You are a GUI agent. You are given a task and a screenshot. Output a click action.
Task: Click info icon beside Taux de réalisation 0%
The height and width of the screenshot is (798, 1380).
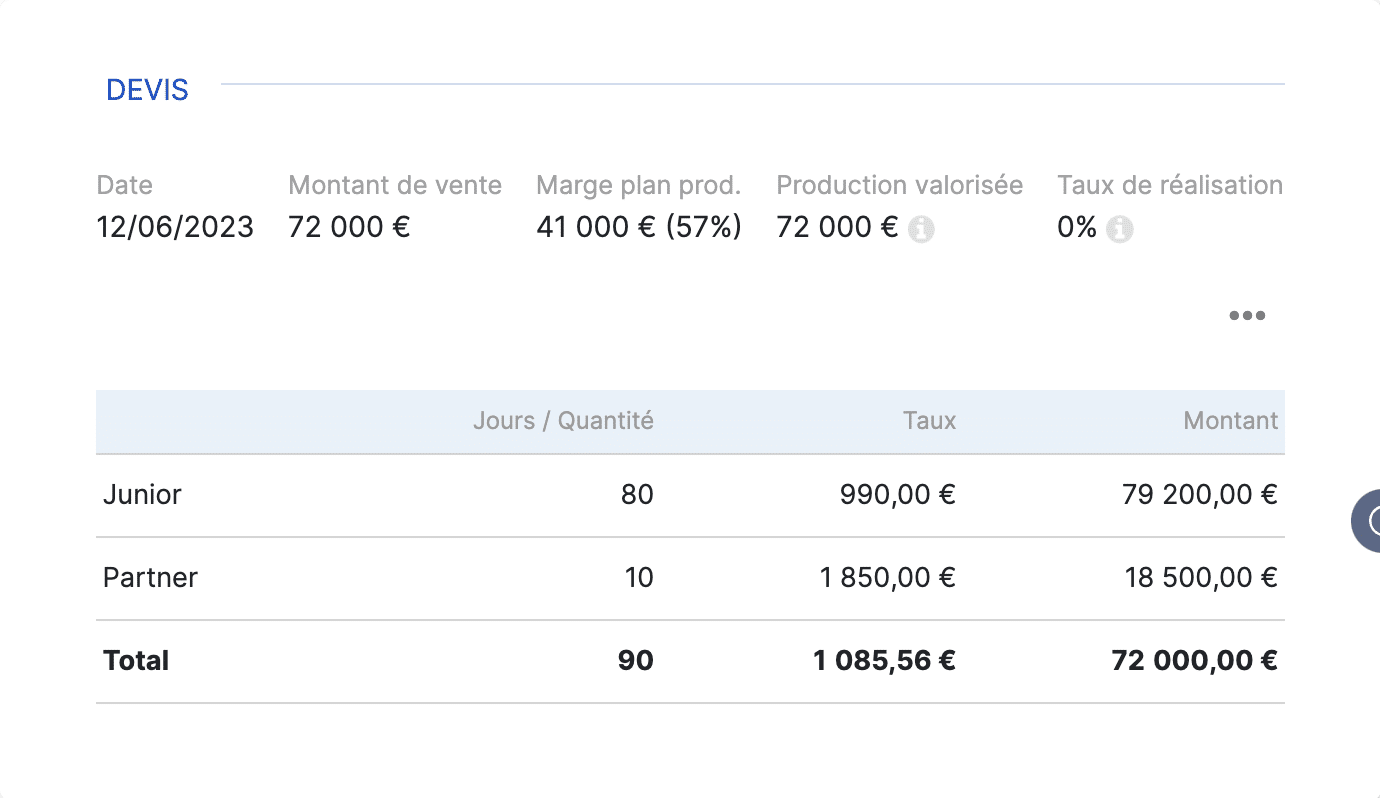(x=1120, y=229)
